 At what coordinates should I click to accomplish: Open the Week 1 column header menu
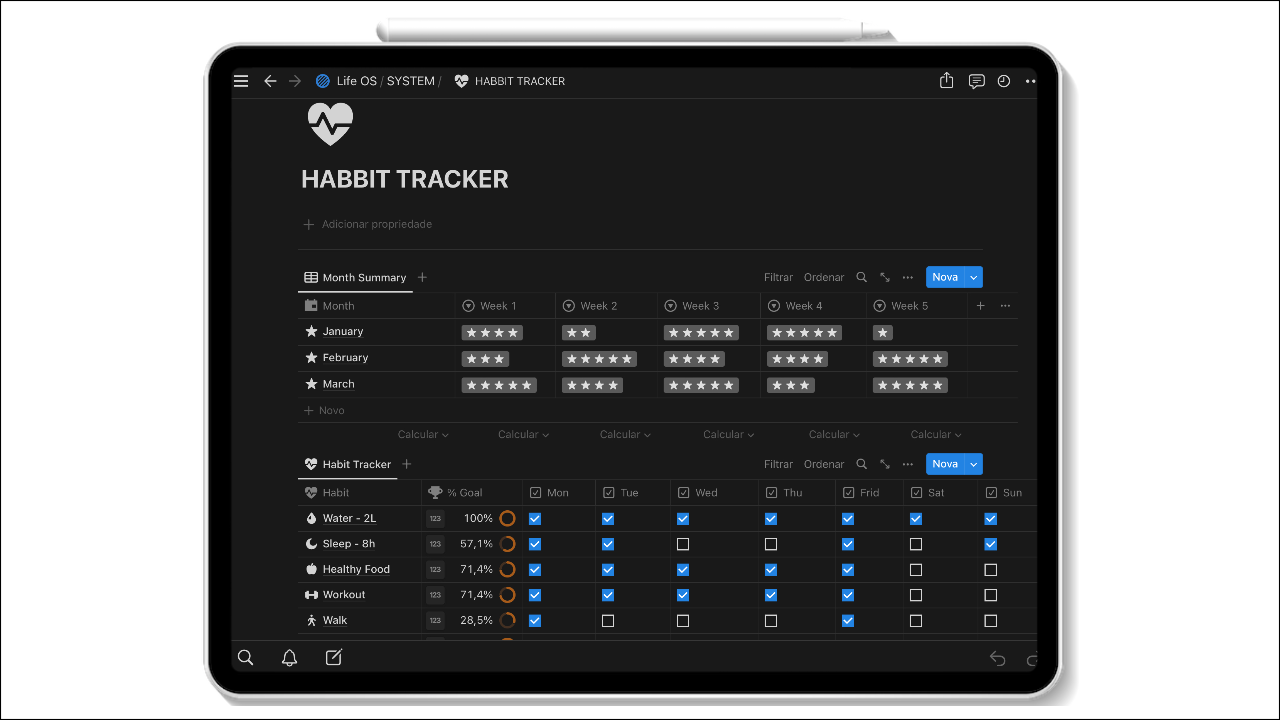[505, 306]
